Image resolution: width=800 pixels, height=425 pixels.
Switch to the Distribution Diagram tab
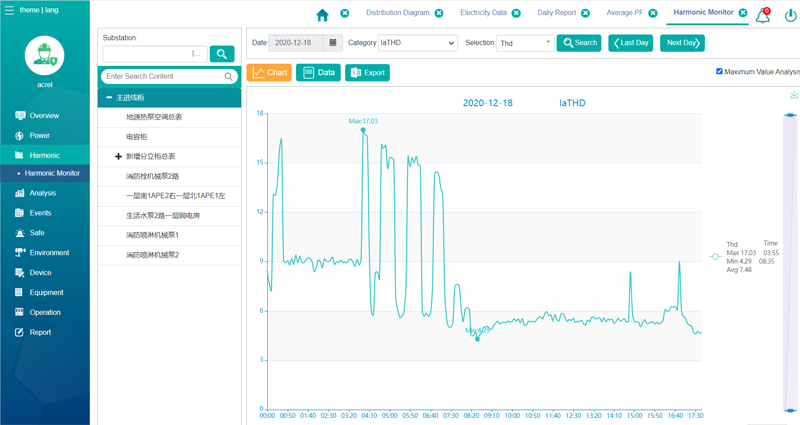tap(397, 14)
